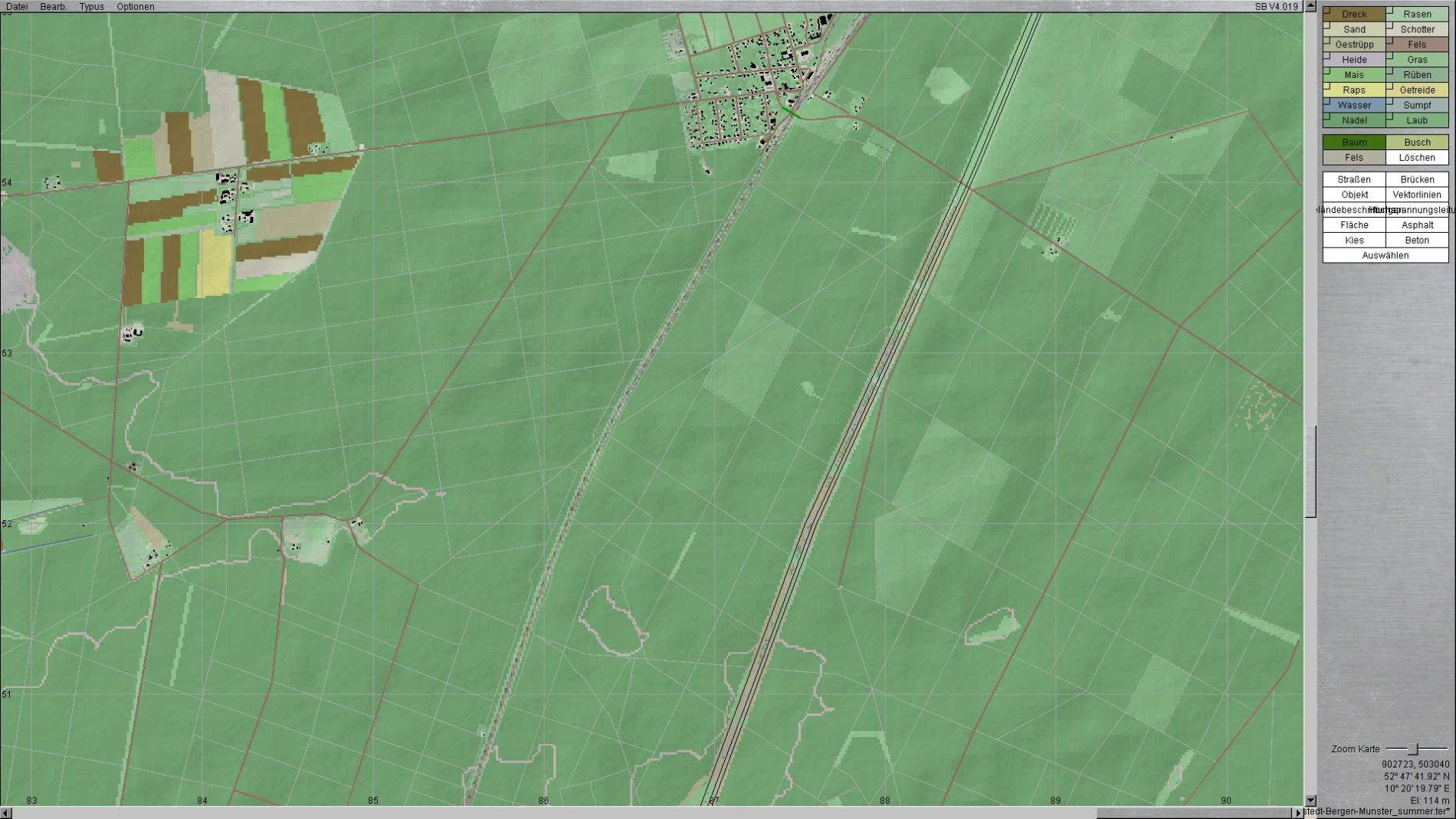Image resolution: width=1456 pixels, height=819 pixels.
Task: Toggle the checkbox on Heide terrain
Action: [1326, 56]
